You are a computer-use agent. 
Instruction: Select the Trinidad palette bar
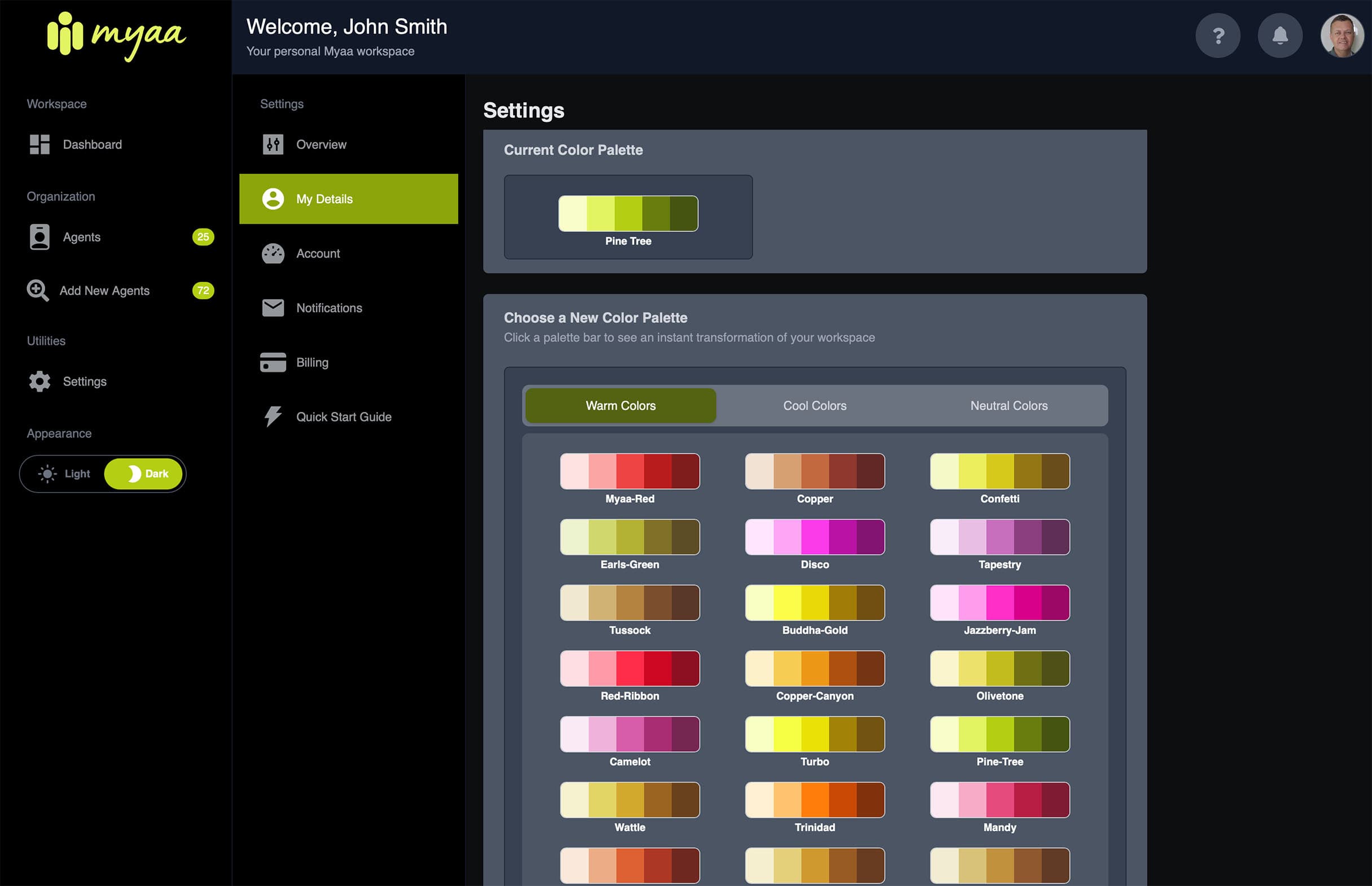point(815,800)
